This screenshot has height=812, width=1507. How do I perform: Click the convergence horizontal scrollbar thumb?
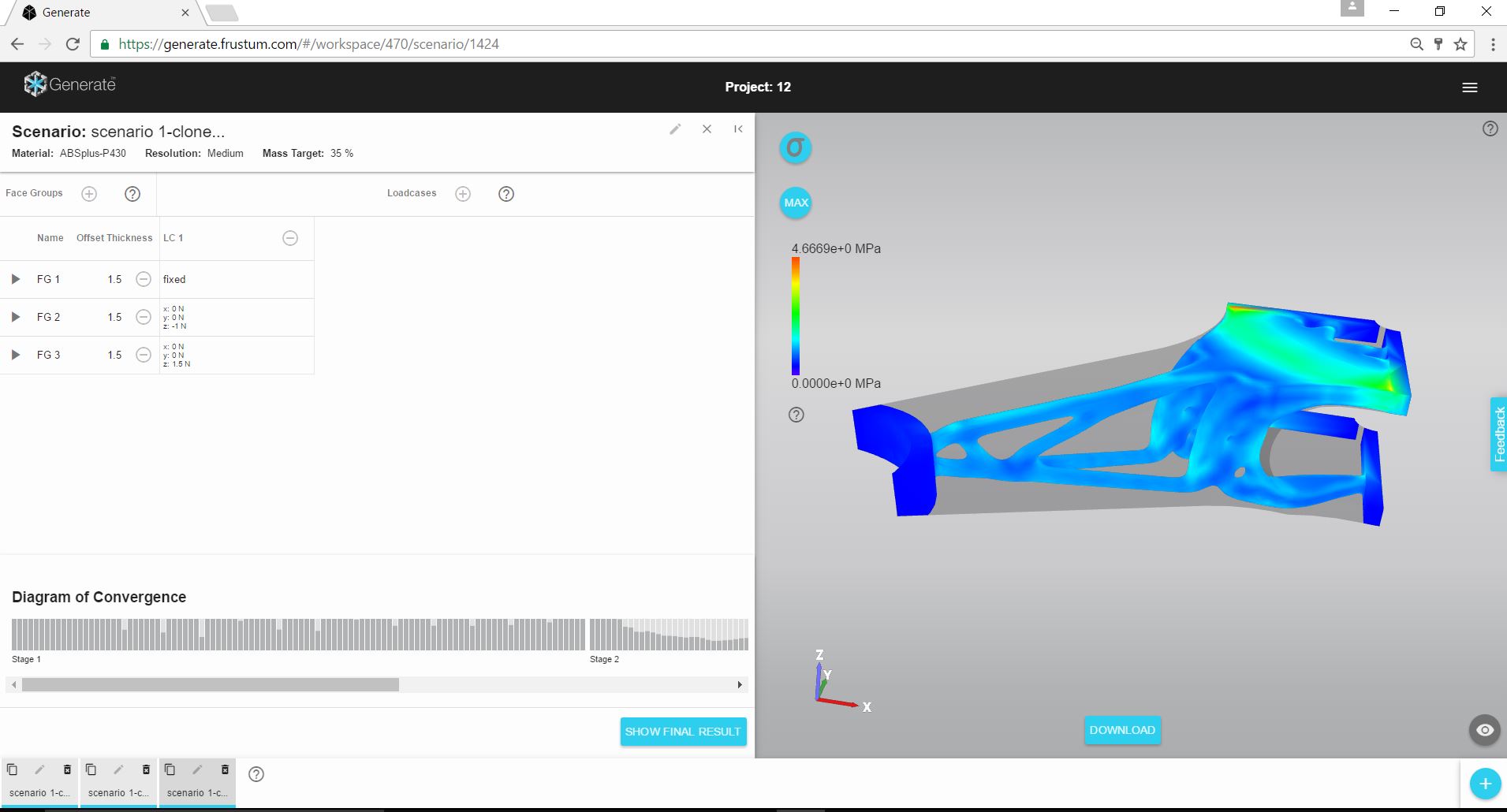[x=211, y=685]
